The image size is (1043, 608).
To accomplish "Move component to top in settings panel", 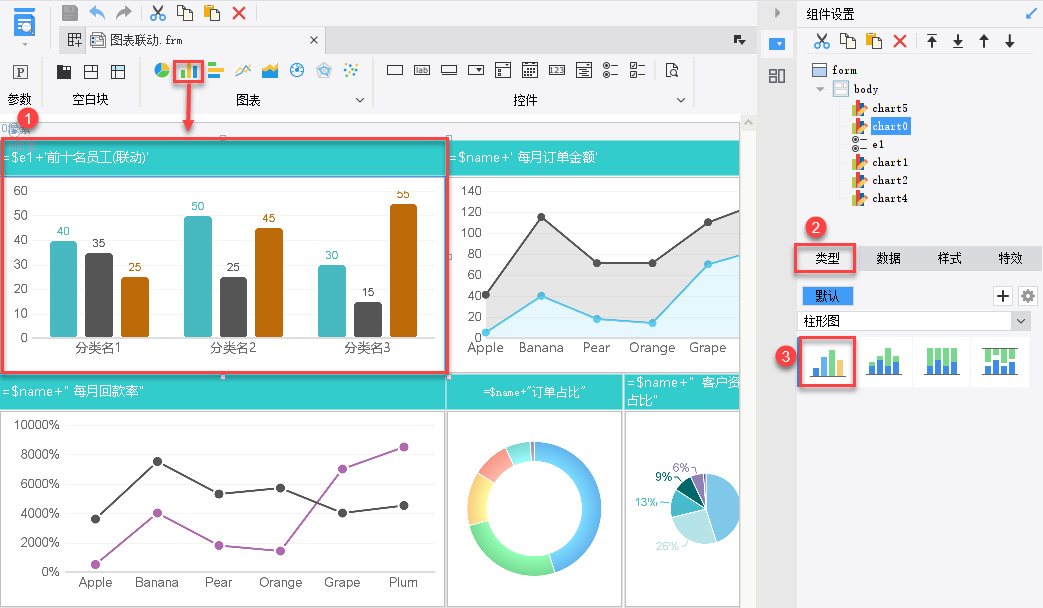I will (932, 41).
